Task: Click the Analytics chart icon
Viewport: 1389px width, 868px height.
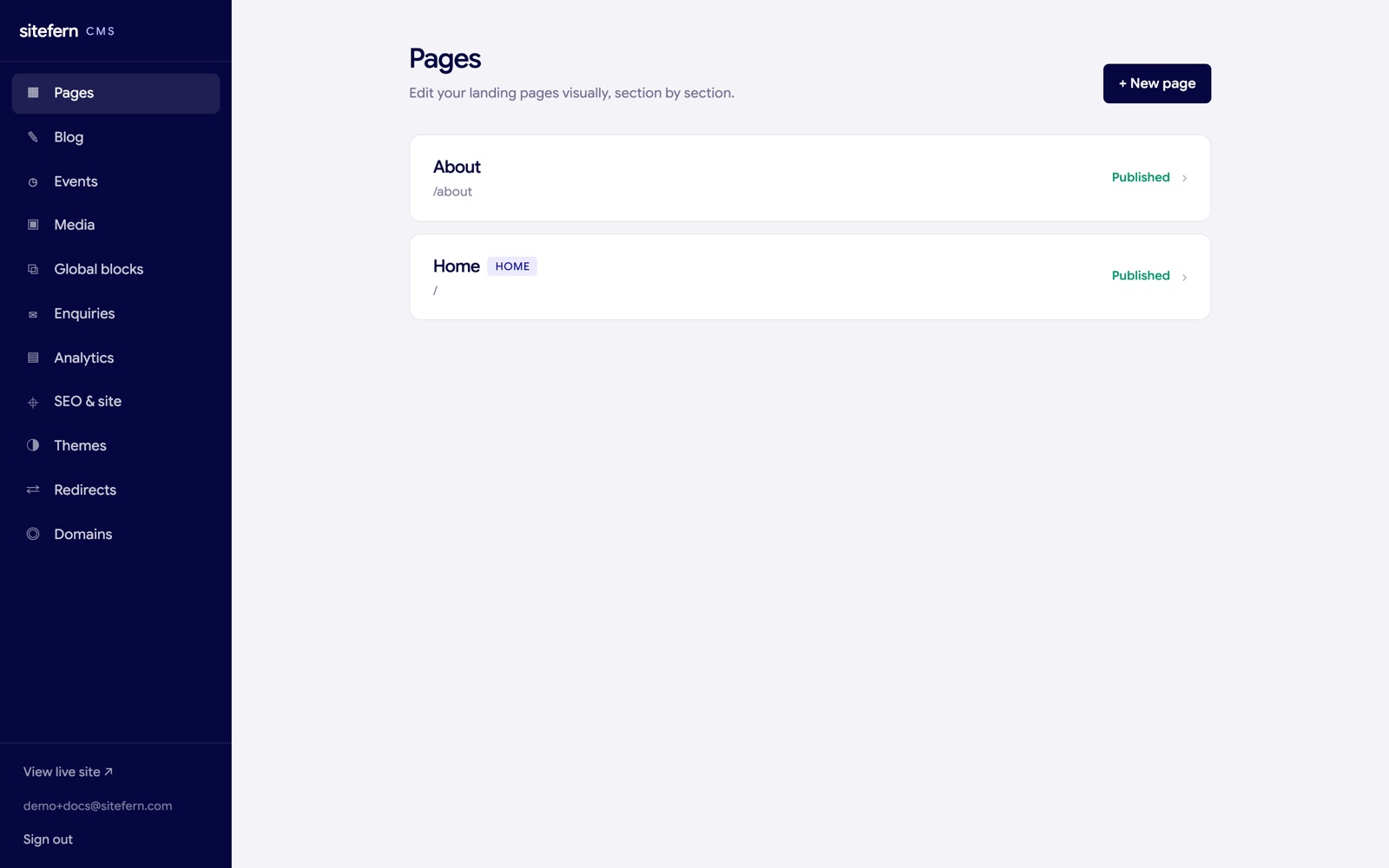Action: pyautogui.click(x=33, y=358)
